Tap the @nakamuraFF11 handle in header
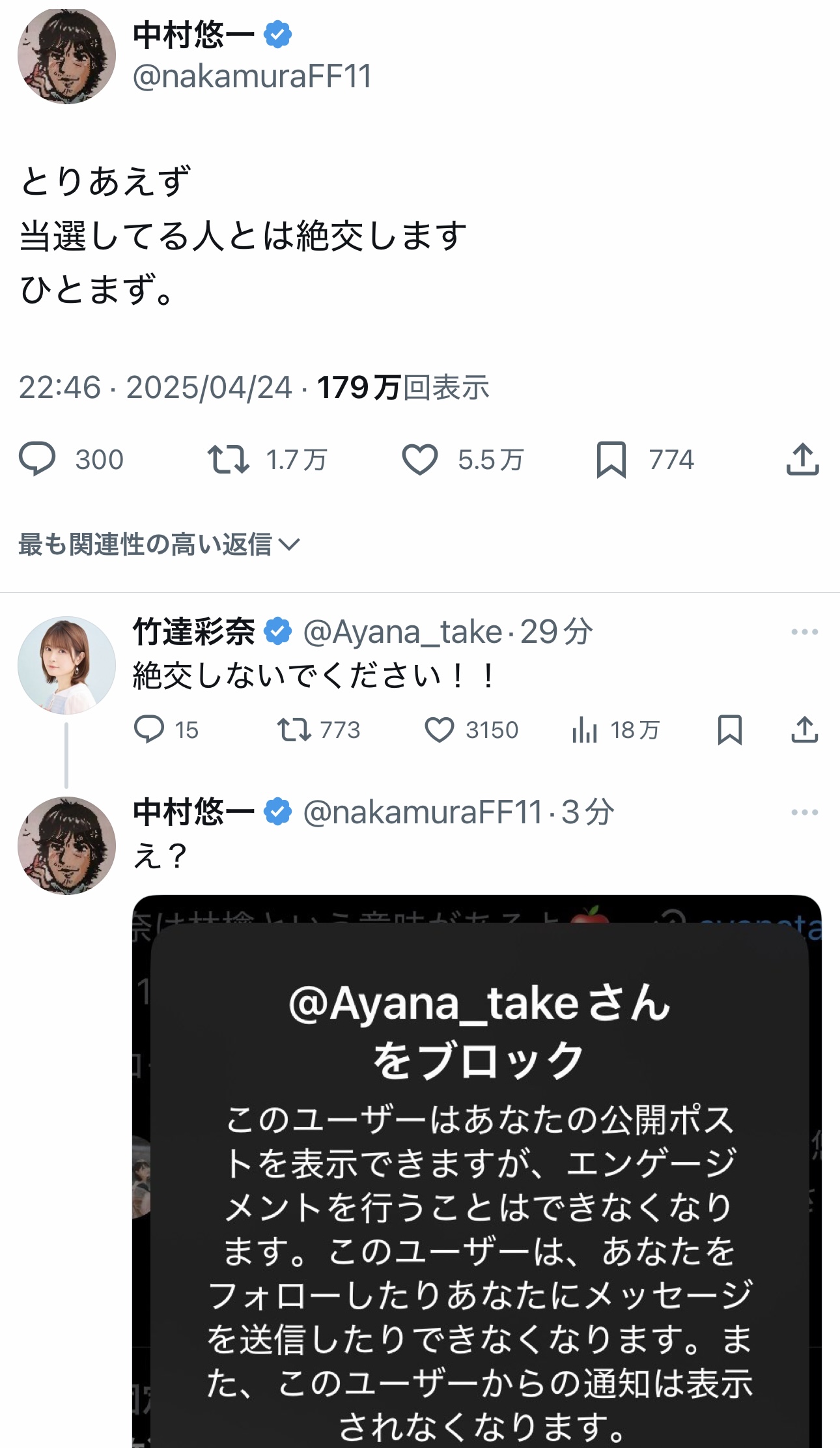The height and width of the screenshot is (1448, 840). [x=252, y=76]
